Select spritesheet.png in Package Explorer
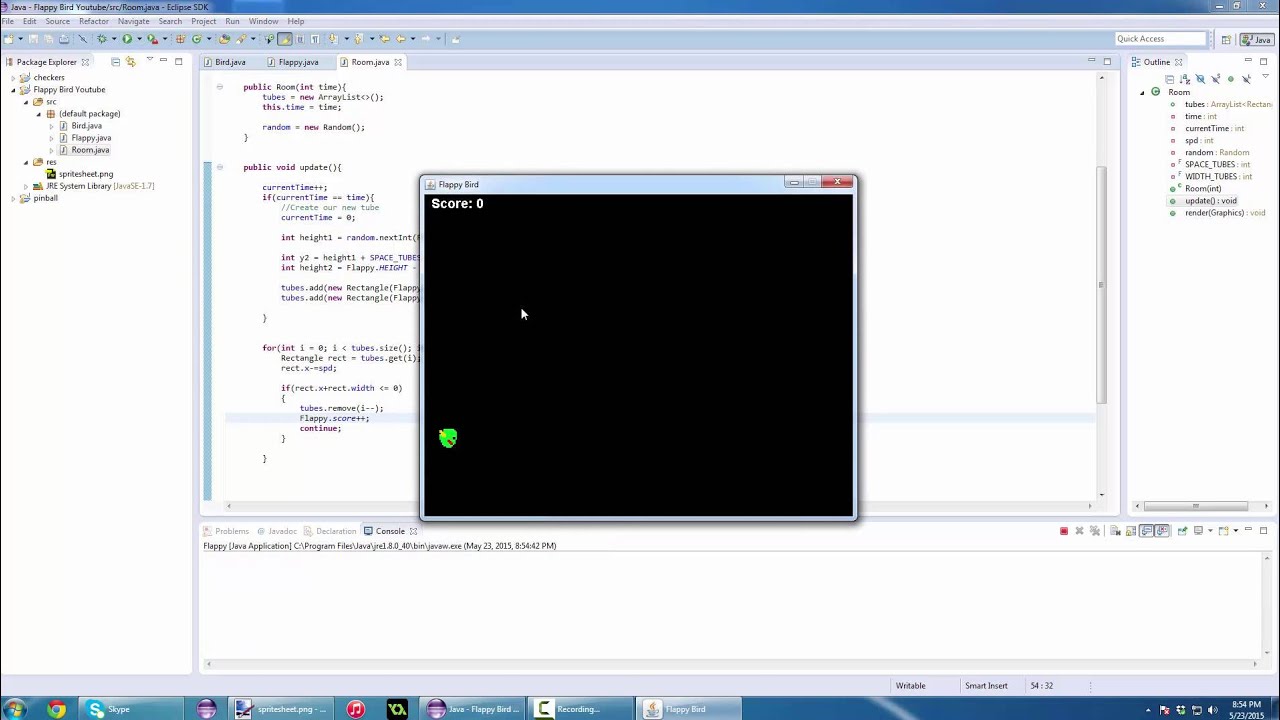 pyautogui.click(x=85, y=174)
